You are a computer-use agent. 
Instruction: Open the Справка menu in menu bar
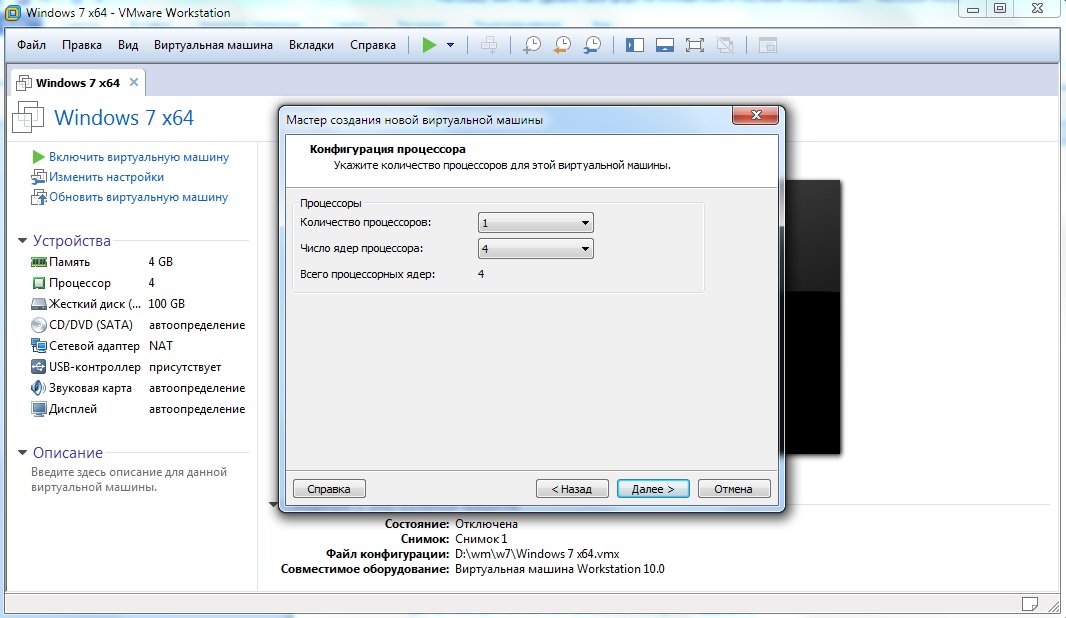point(373,45)
